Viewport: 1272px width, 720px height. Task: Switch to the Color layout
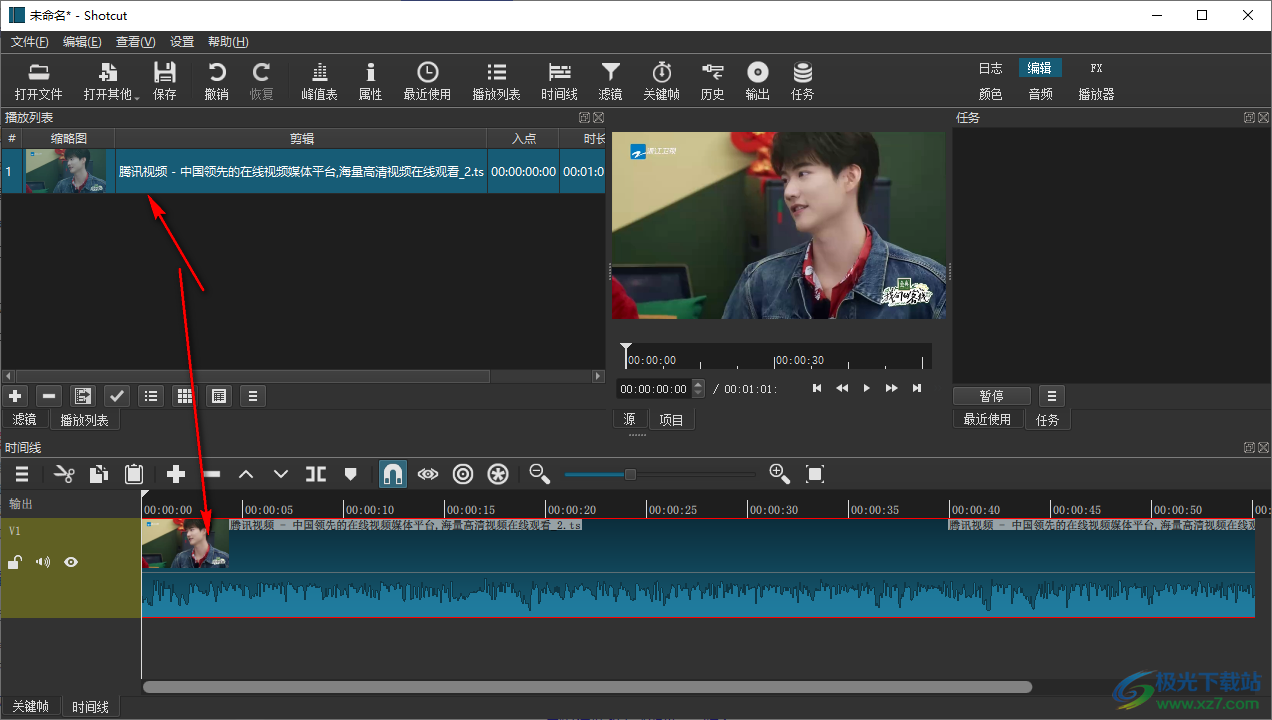(x=990, y=94)
